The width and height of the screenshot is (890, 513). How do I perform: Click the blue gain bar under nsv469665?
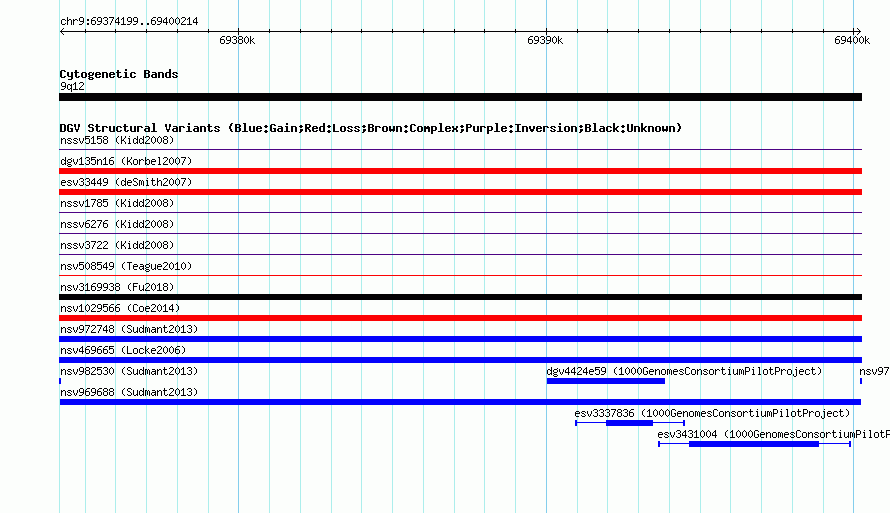point(460,360)
